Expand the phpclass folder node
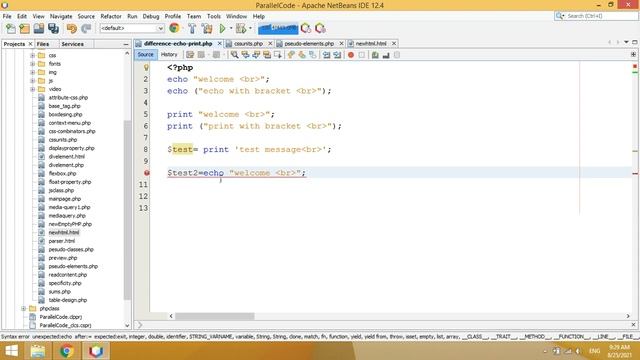The image size is (640, 360). point(24,309)
